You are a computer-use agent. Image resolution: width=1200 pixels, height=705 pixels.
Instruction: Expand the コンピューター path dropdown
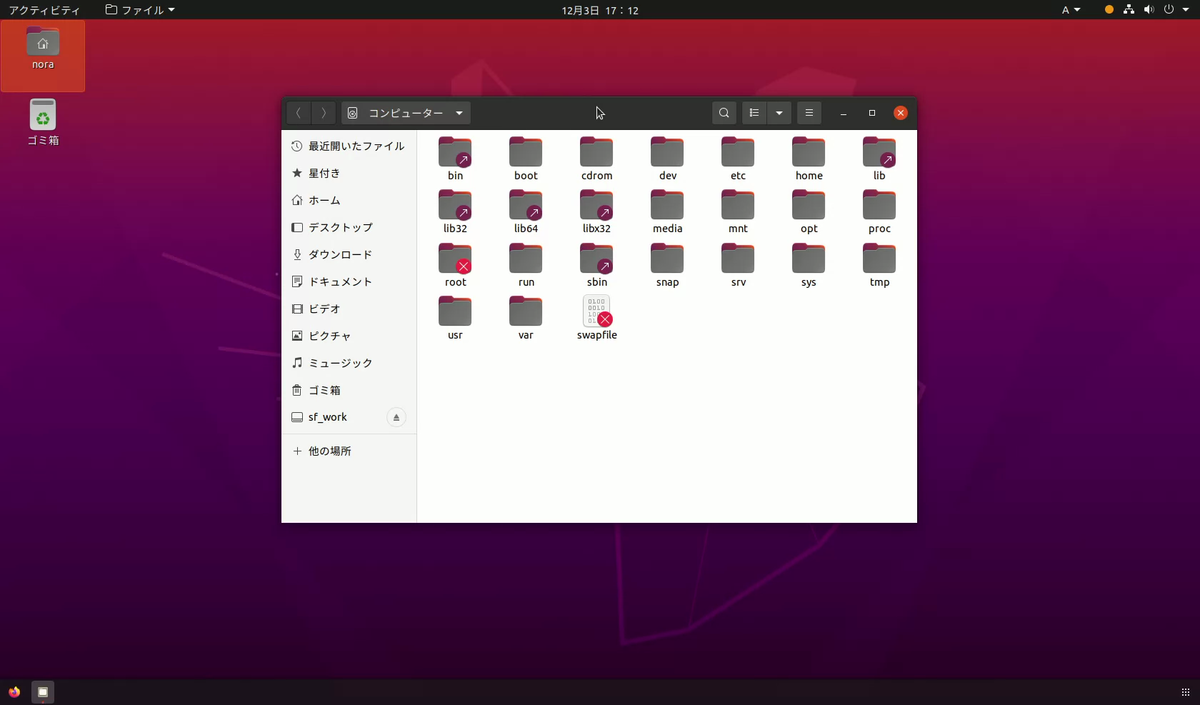coord(406,113)
